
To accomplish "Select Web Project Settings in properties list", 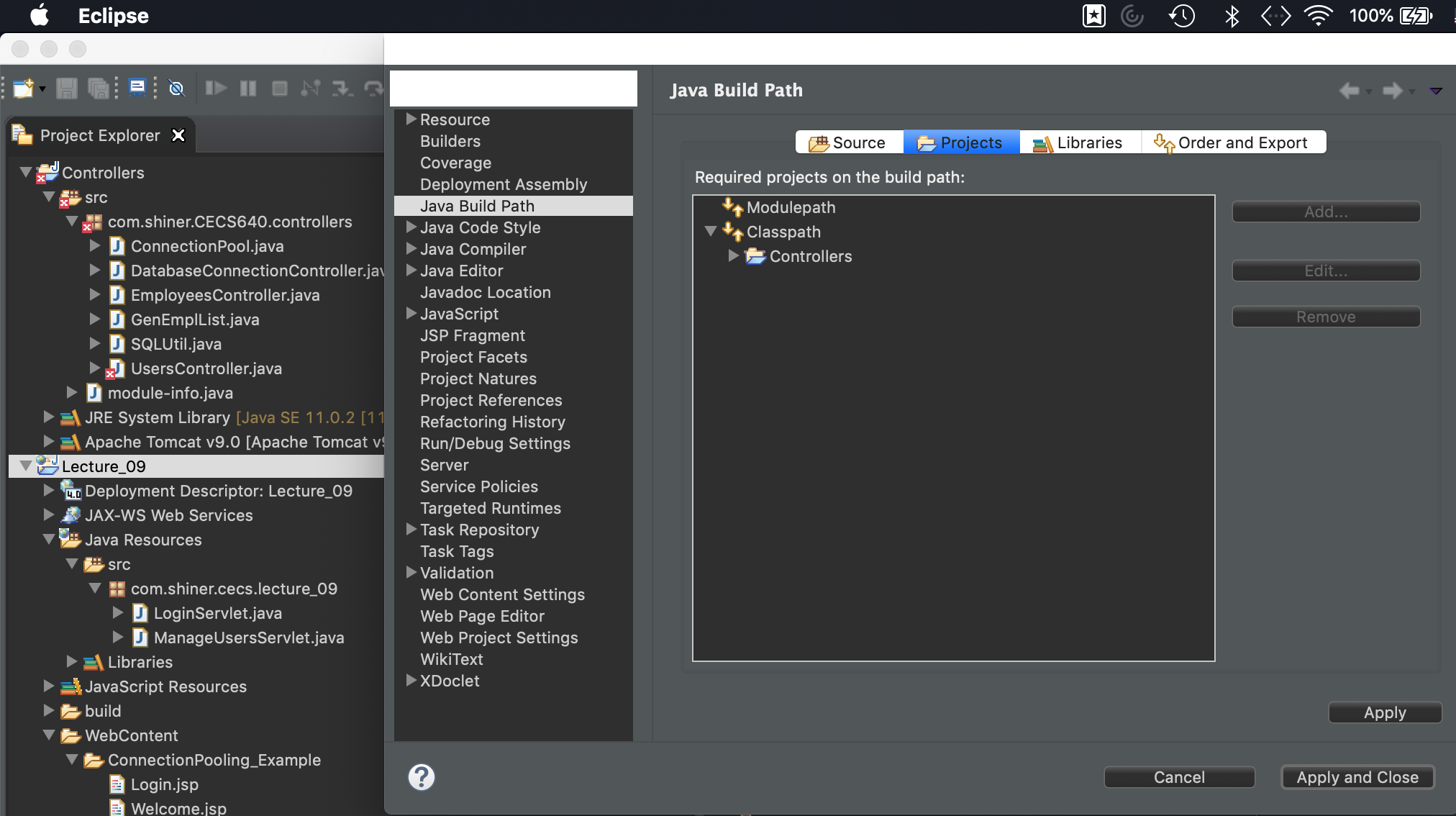I will click(x=499, y=638).
